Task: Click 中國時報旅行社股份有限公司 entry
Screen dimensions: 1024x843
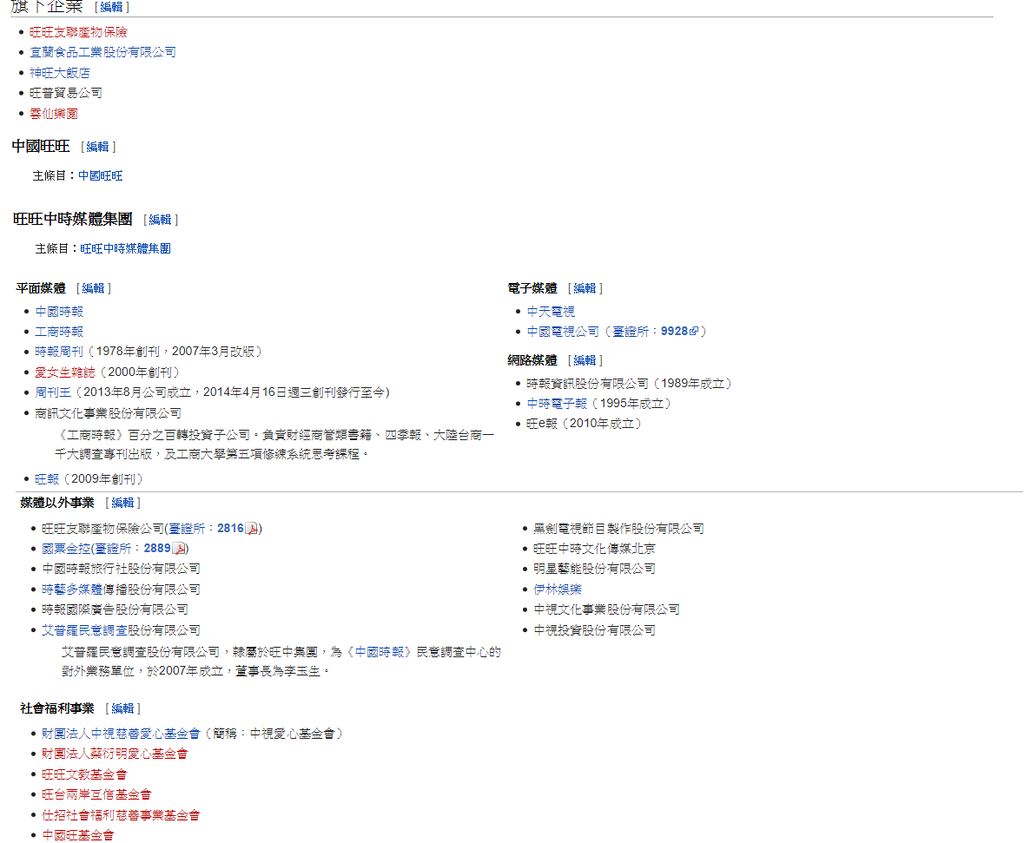Action: coord(121,569)
